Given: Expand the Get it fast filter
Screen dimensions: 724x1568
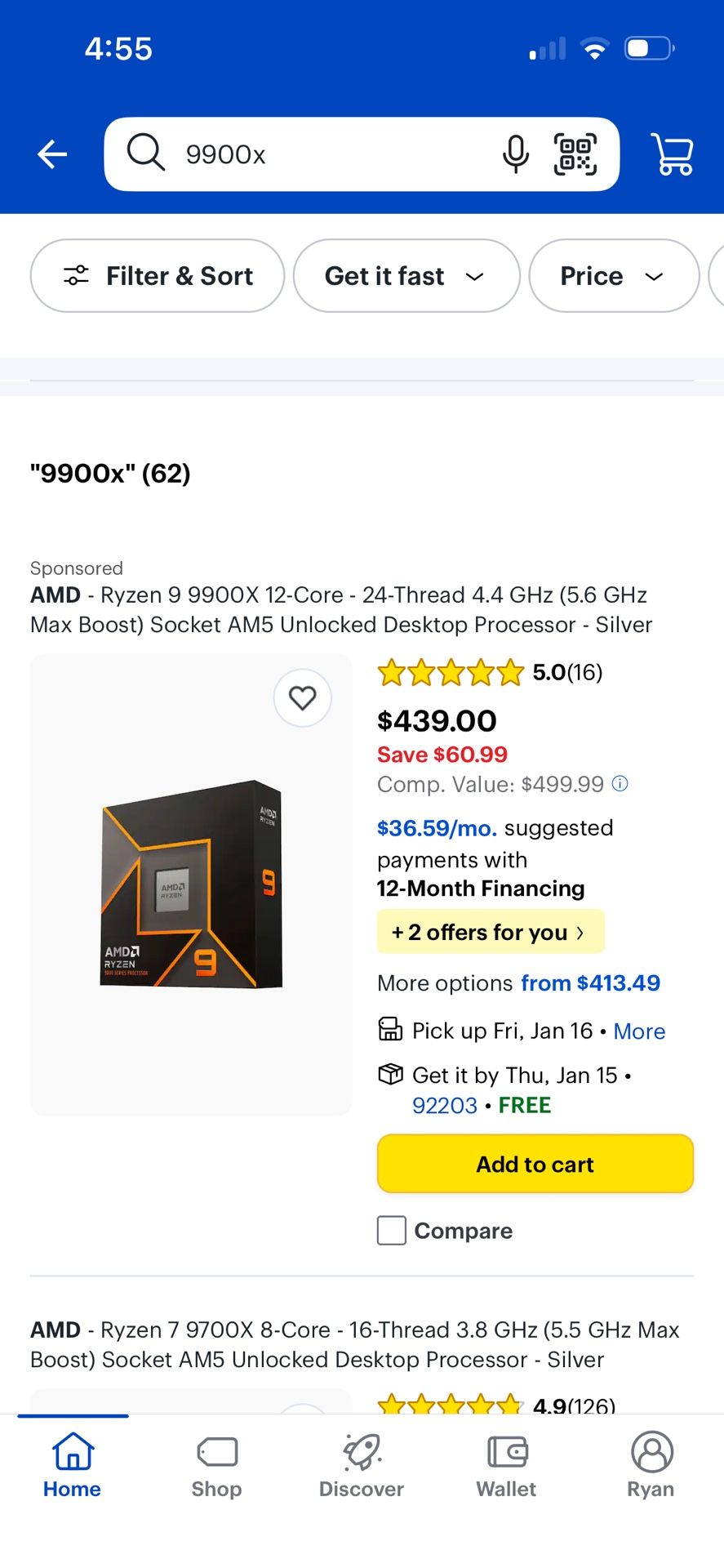Looking at the screenshot, I should [406, 276].
